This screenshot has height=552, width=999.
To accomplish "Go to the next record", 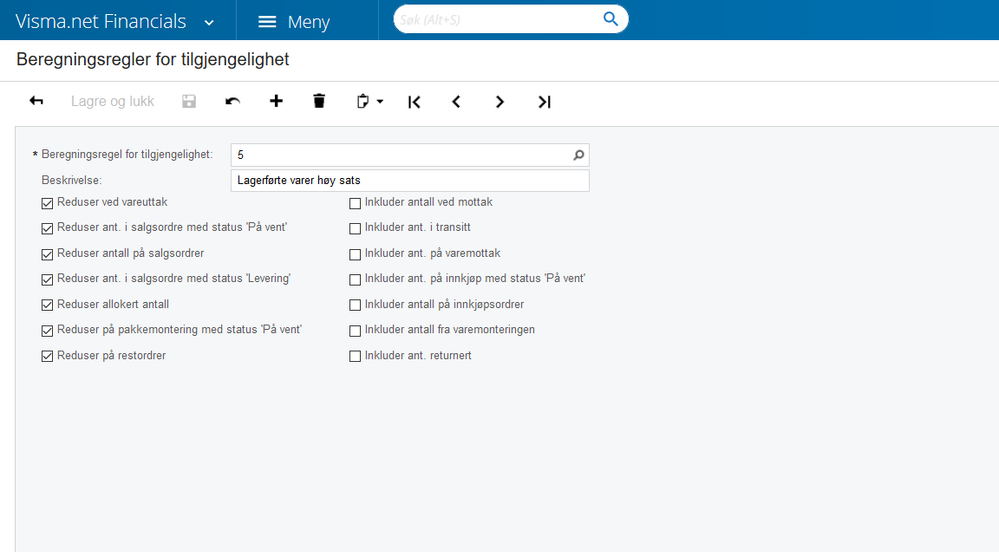I will click(500, 102).
